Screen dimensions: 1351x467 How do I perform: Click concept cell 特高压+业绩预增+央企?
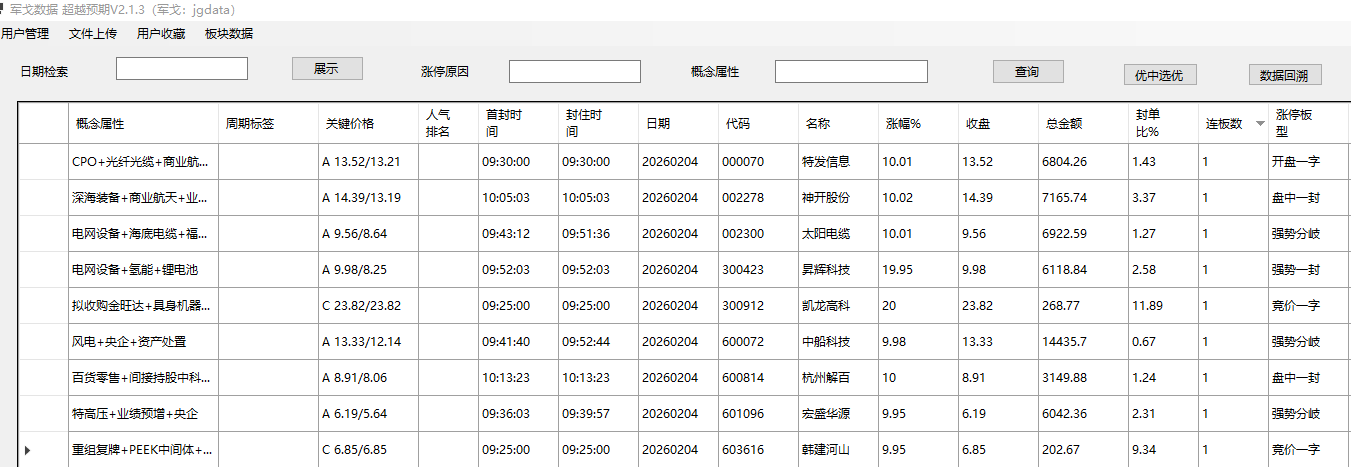click(x=143, y=414)
